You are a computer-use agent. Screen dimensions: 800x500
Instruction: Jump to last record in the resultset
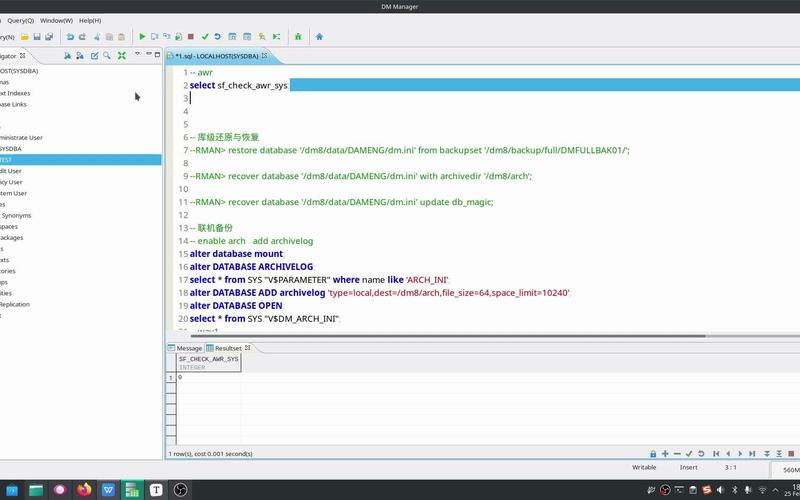(x=752, y=454)
